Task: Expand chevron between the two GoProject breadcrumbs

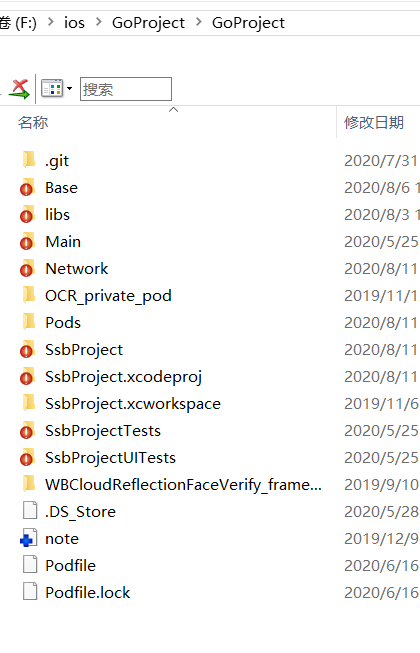Action: point(199,22)
